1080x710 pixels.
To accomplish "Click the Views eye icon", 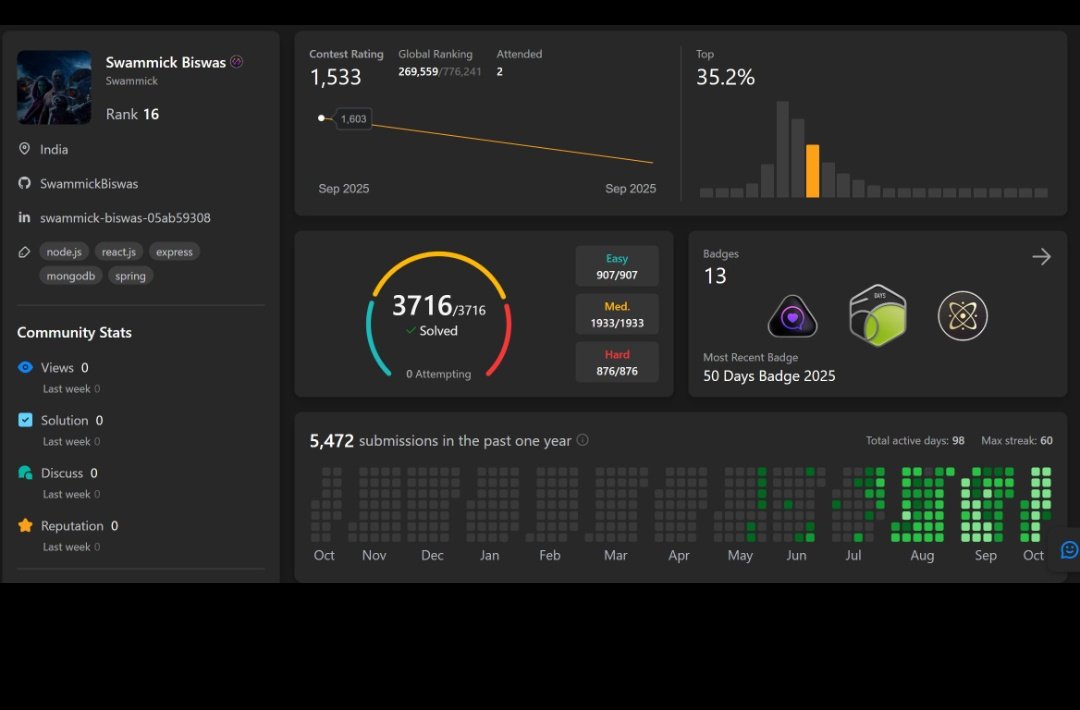I will coord(25,367).
